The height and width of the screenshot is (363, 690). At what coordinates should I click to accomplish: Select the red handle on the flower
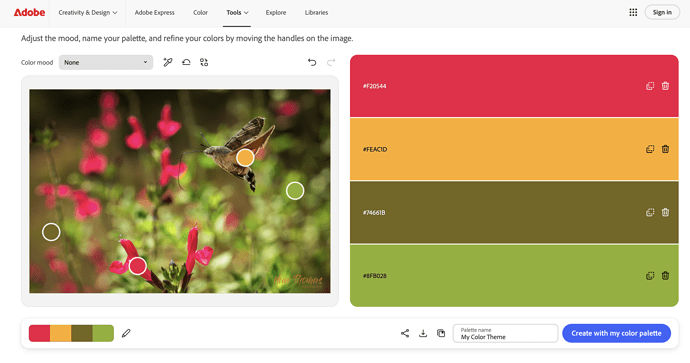tap(138, 266)
